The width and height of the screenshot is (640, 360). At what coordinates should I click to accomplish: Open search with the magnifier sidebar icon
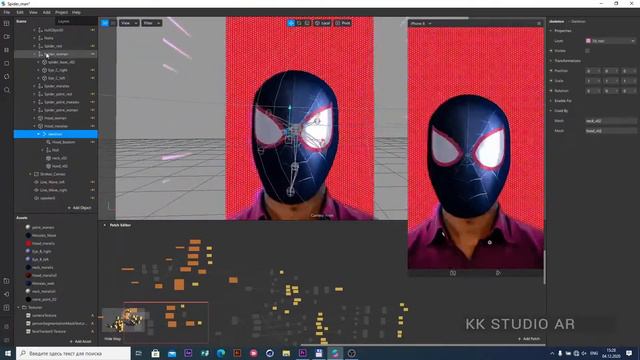coord(7,90)
